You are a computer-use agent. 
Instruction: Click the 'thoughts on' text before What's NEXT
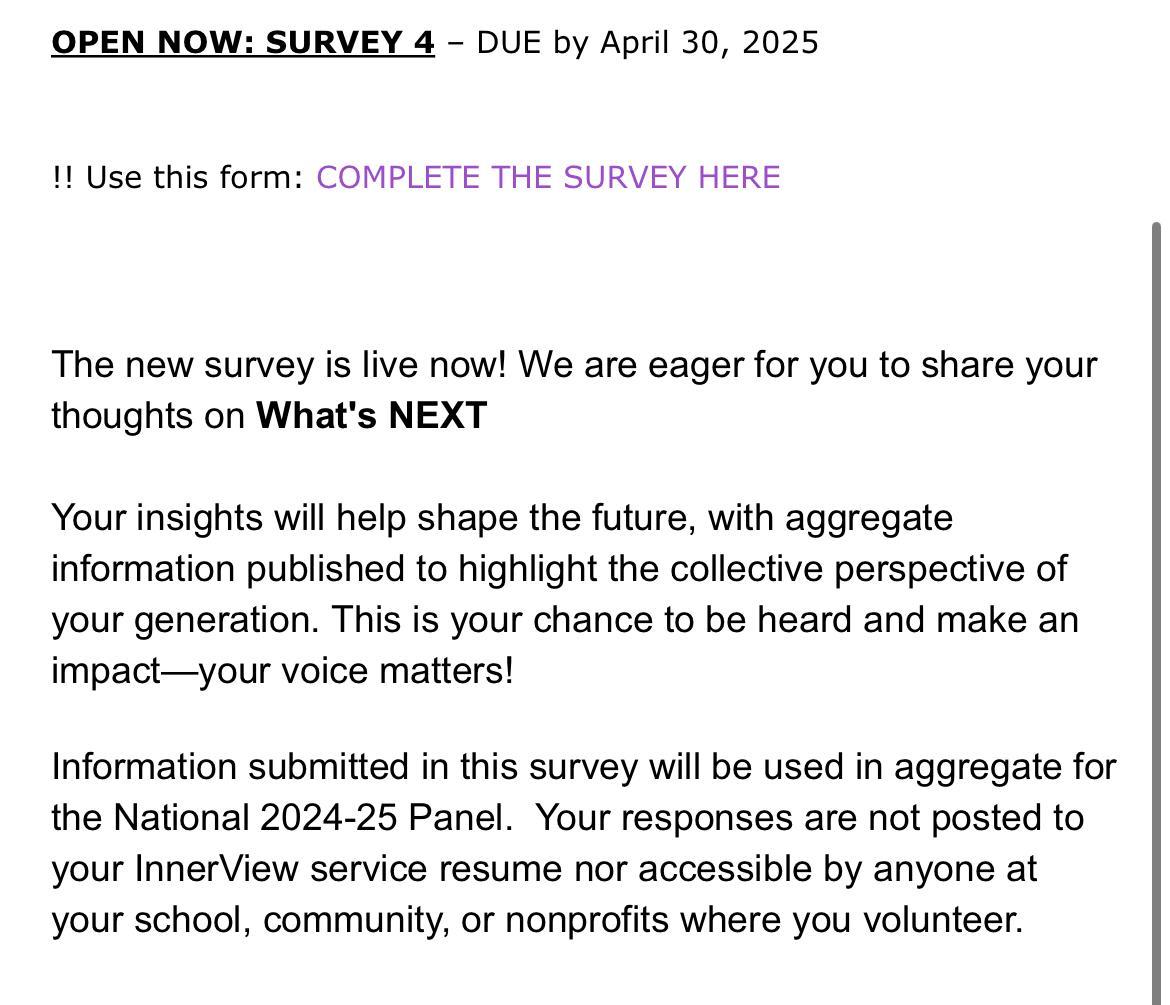pyautogui.click(x=148, y=415)
